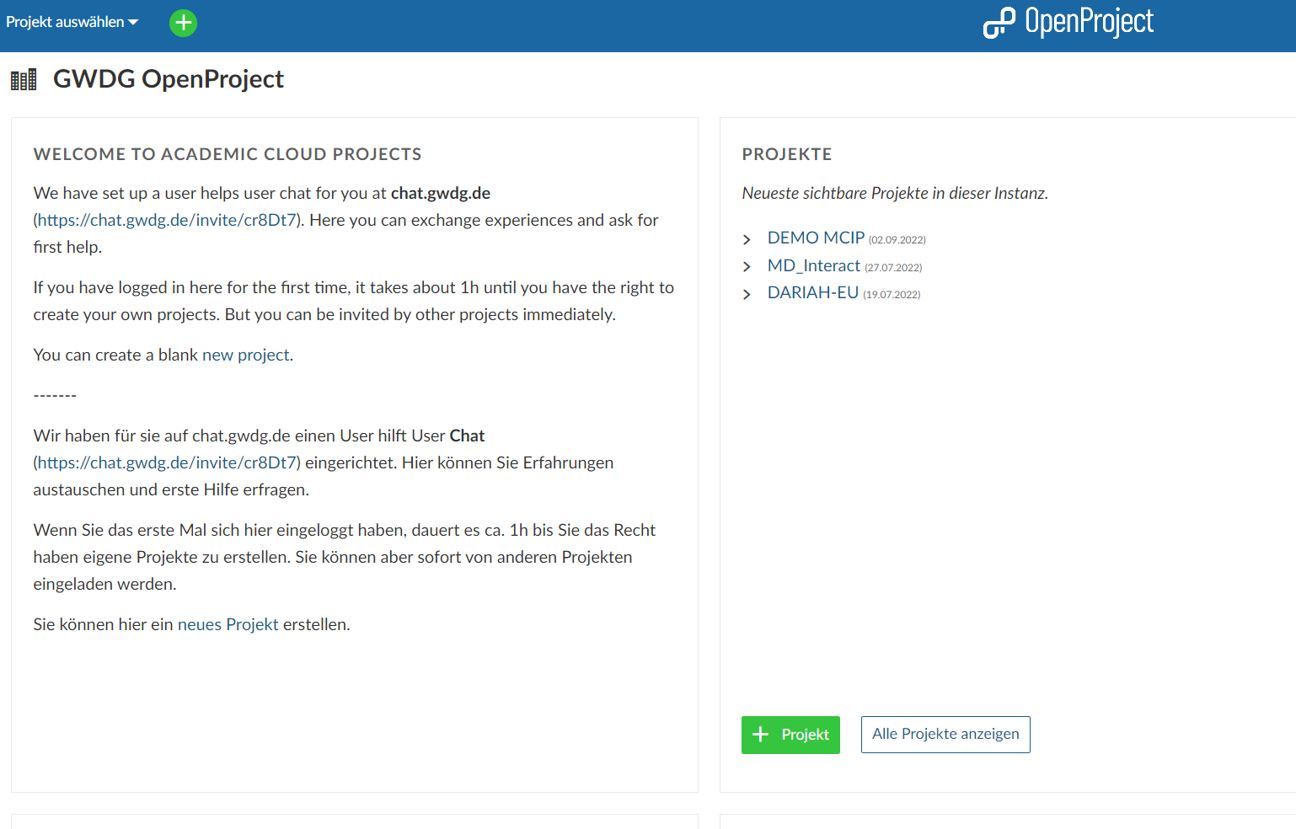Image resolution: width=1296 pixels, height=829 pixels.
Task: Follow the chat invite link in German paragraph
Action: click(167, 463)
